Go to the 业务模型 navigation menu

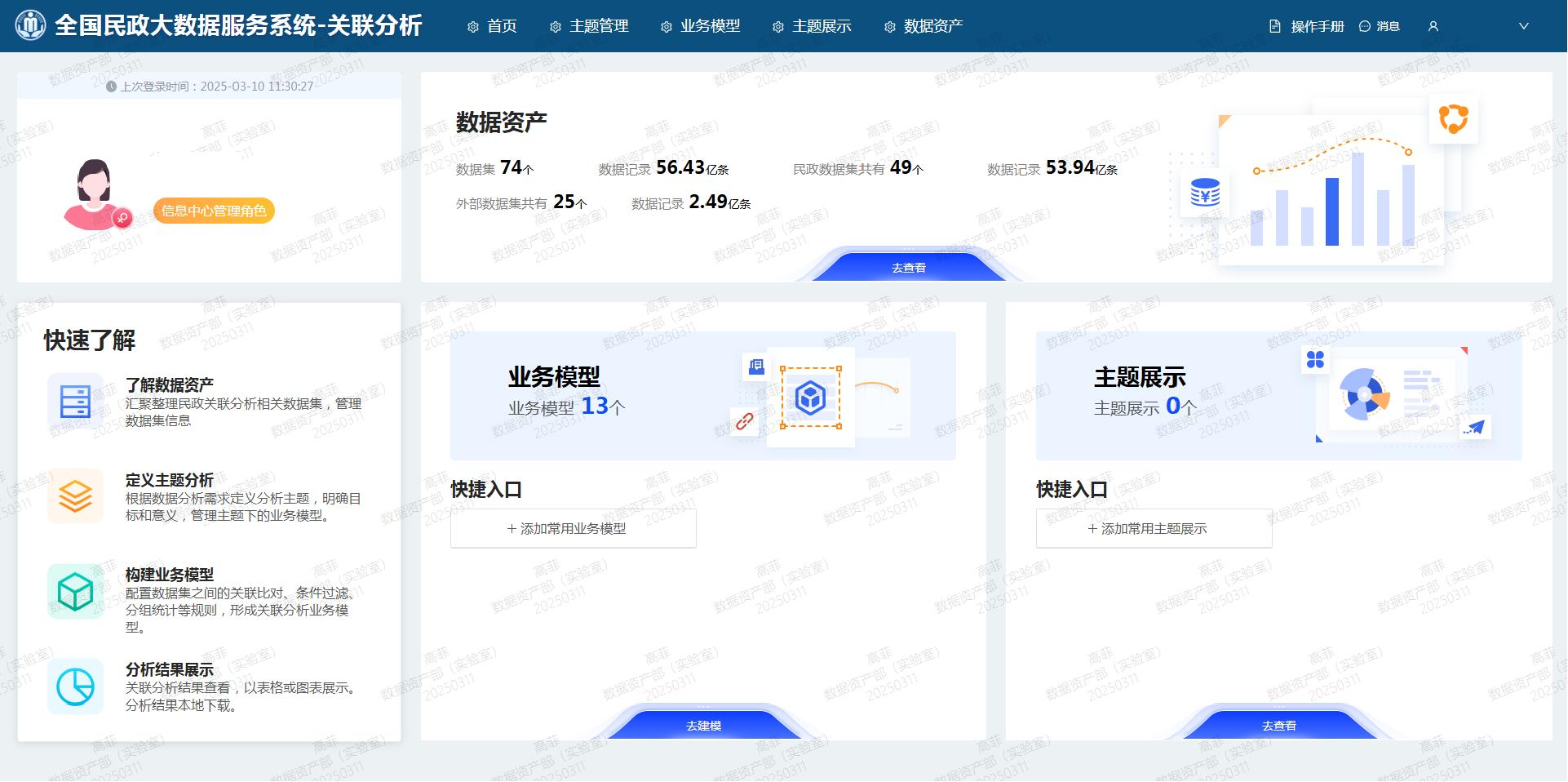click(700, 27)
